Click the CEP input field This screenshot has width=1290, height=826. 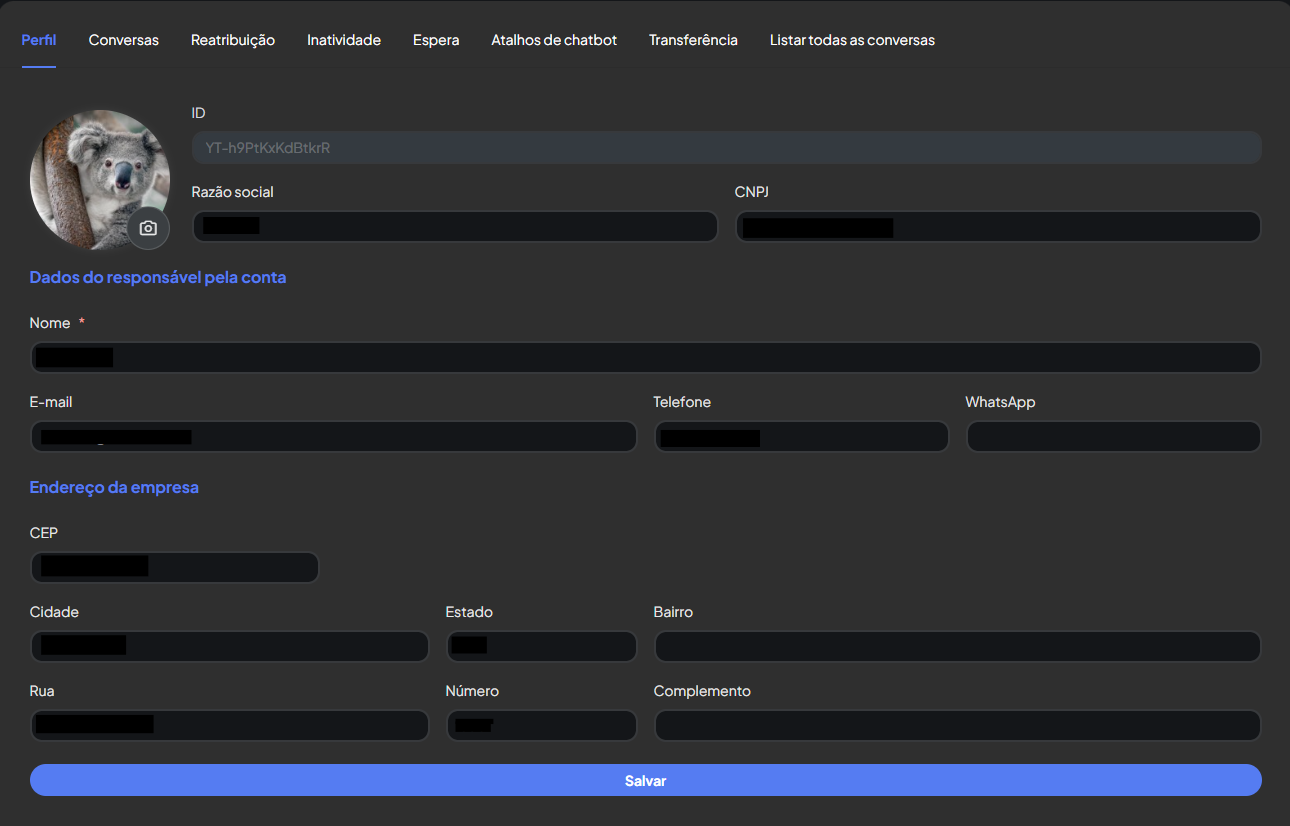174,567
